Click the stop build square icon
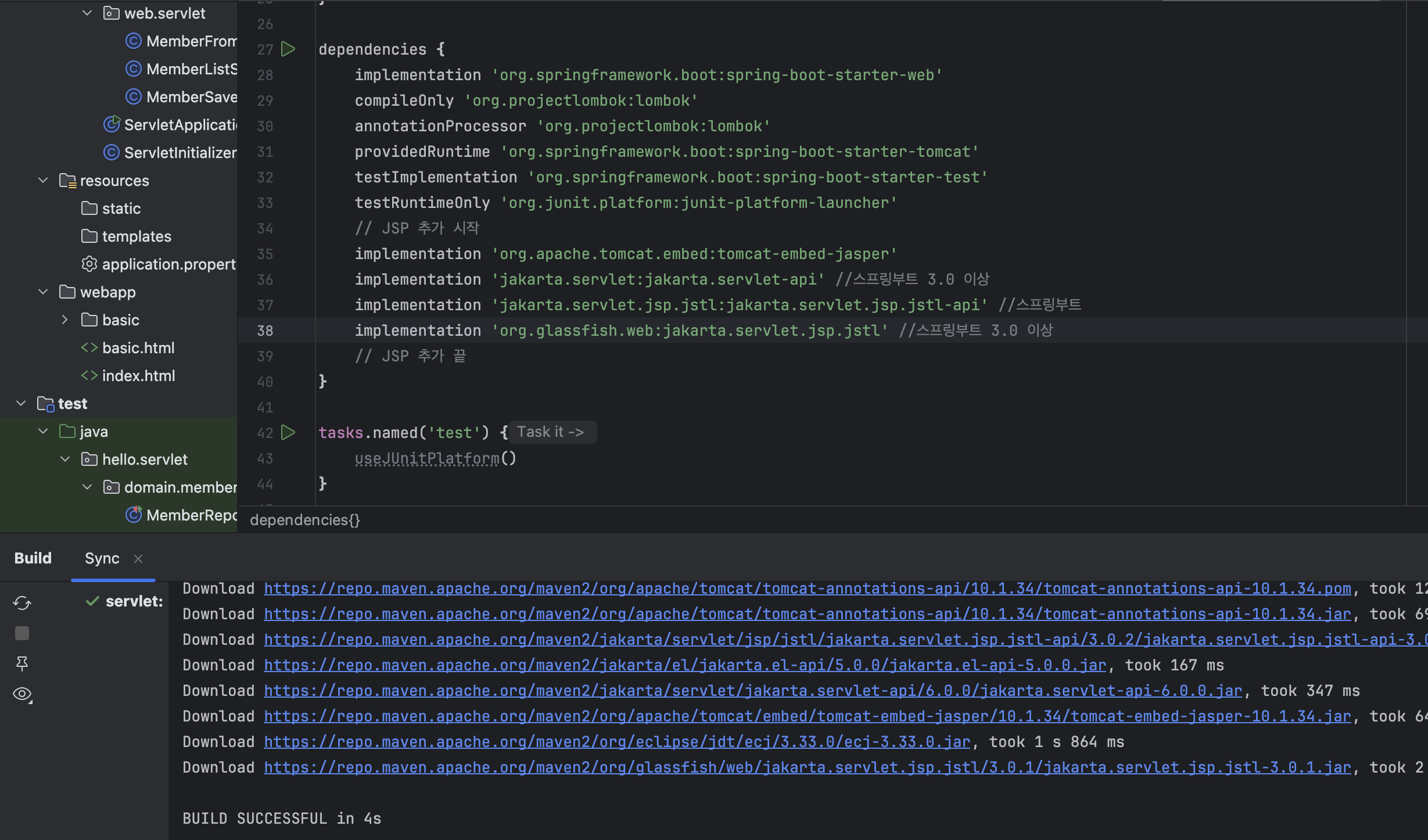 point(22,633)
